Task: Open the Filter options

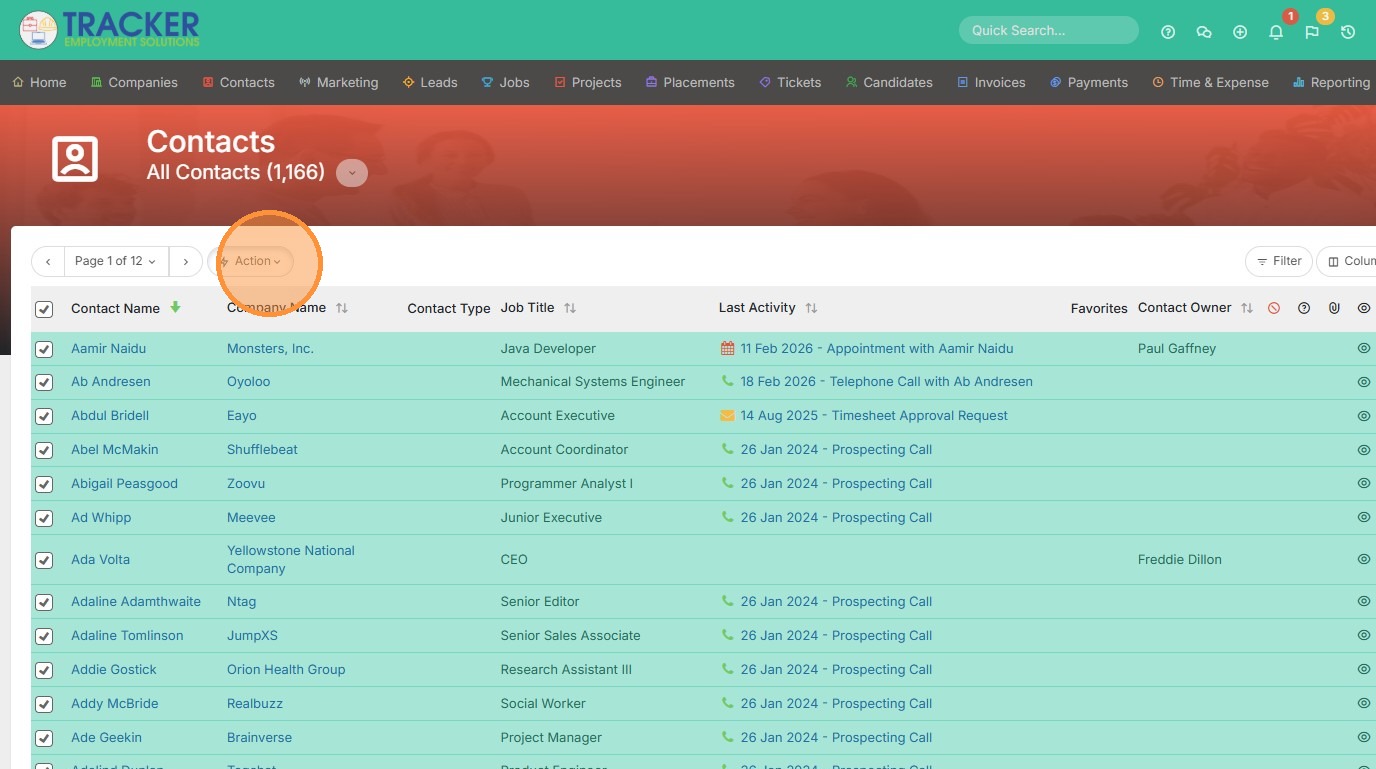Action: (1278, 261)
